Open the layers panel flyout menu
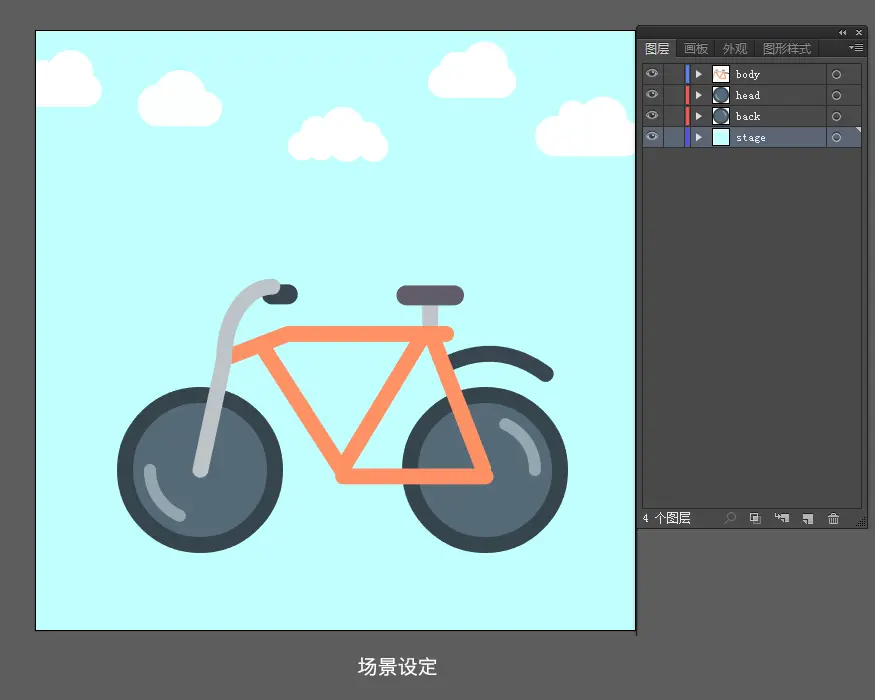 [856, 48]
